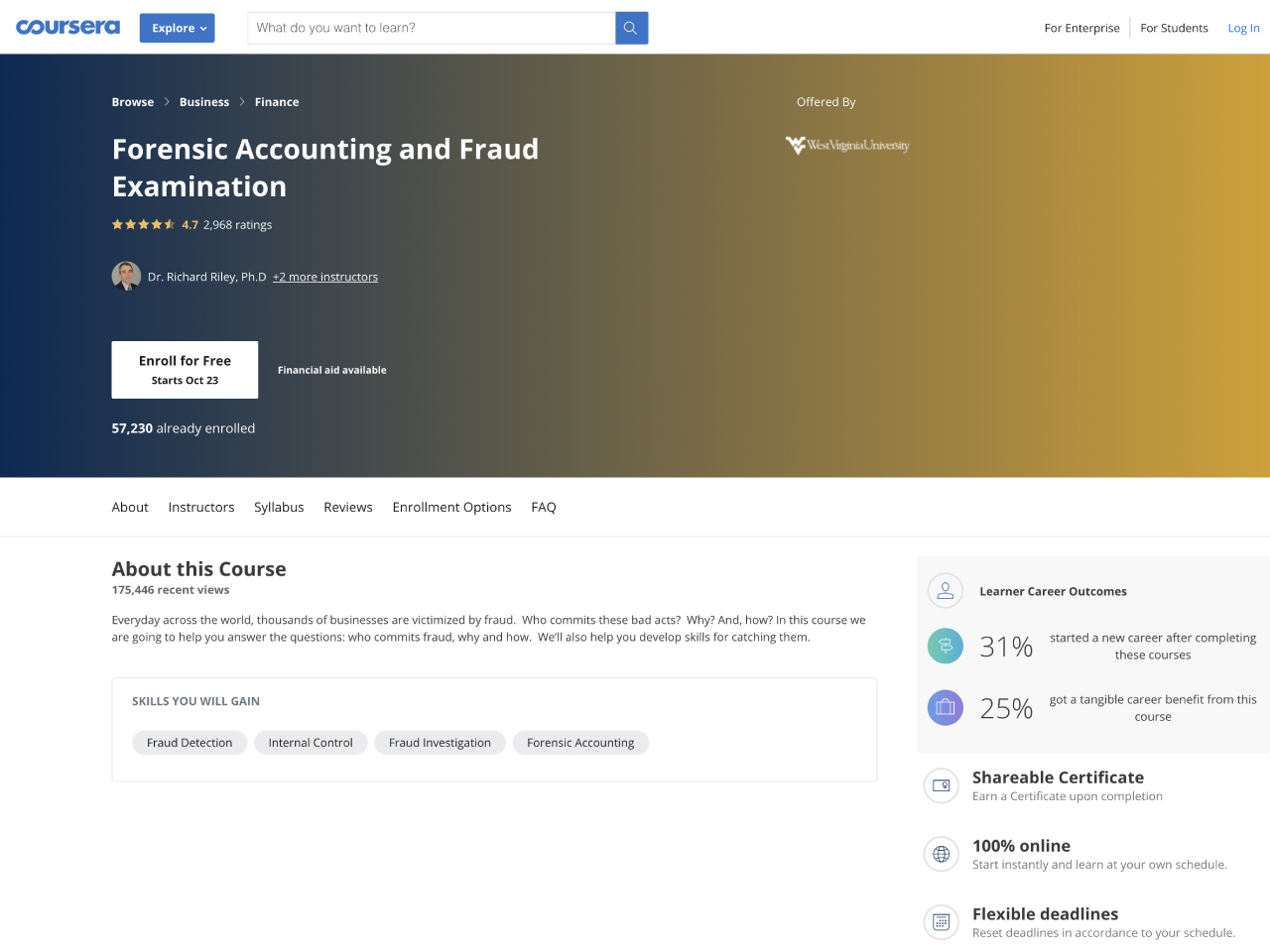Viewport: 1270px width, 952px height.
Task: Click the chevron arrow between Browse and Business
Action: pos(167,102)
